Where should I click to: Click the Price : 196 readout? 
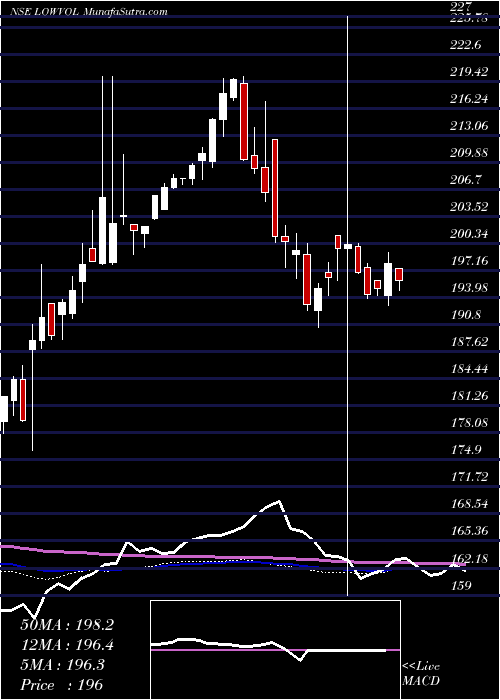[x=62, y=685]
